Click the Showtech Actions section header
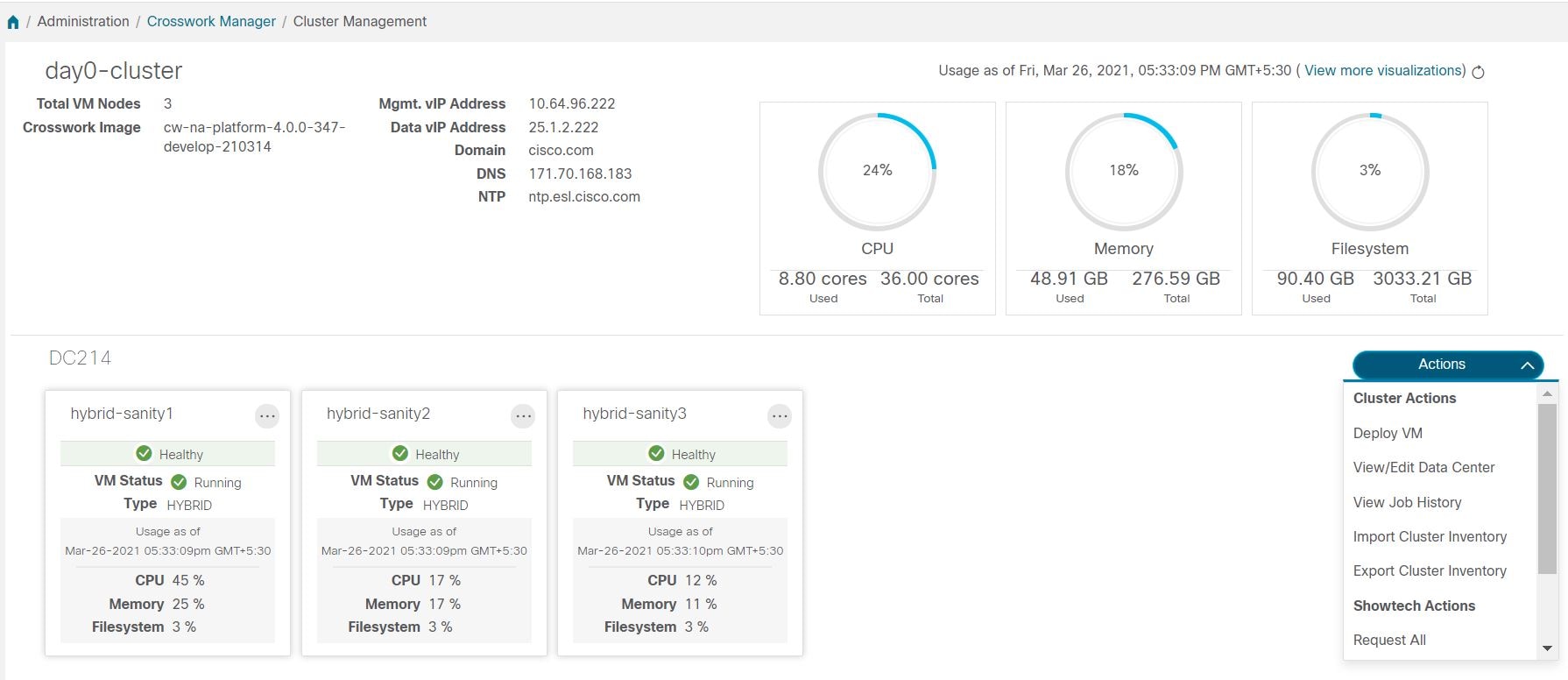This screenshot has height=680, width=1568. [x=1414, y=606]
